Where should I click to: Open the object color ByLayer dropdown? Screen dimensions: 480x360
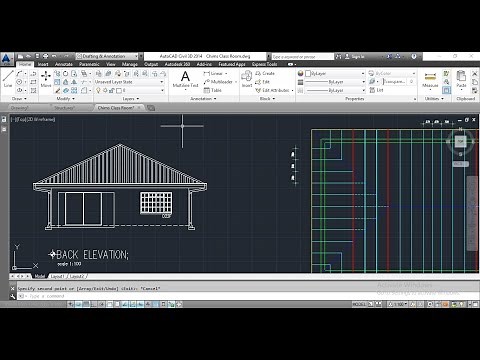[335, 73]
